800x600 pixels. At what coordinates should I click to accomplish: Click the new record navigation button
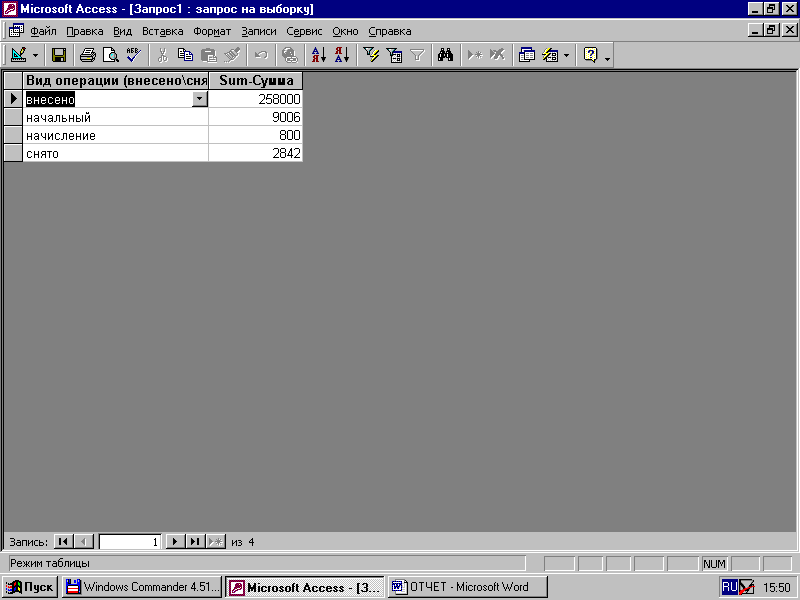tap(216, 541)
